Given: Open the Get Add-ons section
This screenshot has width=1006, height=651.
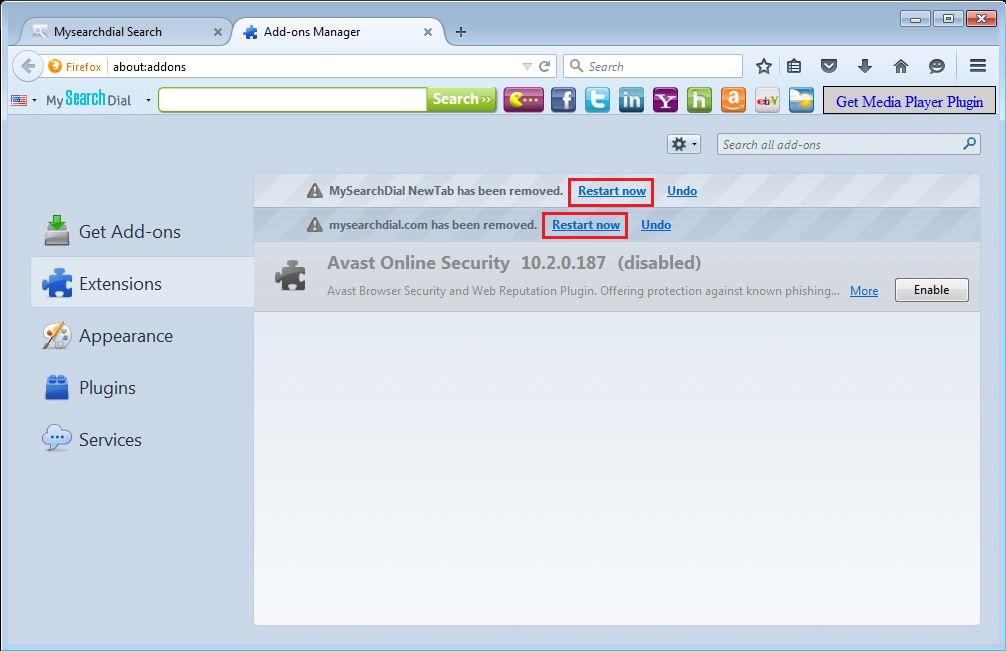Looking at the screenshot, I should point(142,232).
